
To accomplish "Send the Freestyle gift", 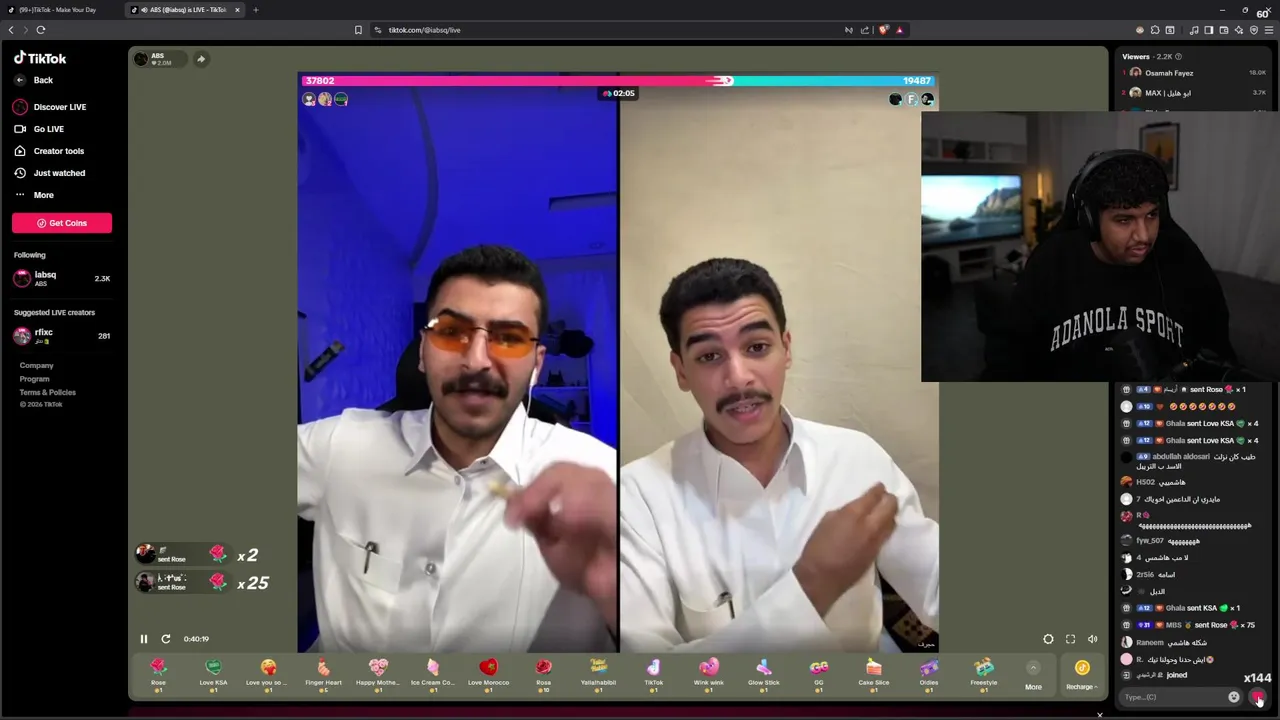I will pos(983,674).
